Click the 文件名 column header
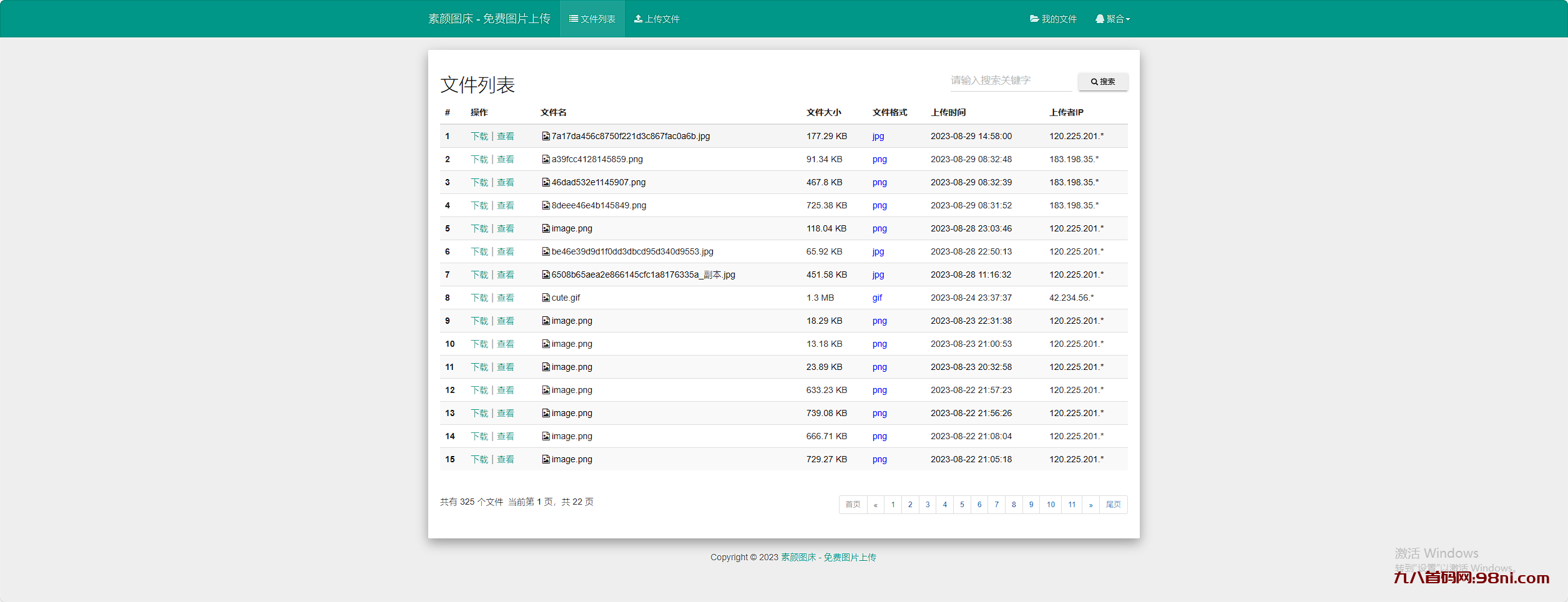Screen dimensions: 1568x602 click(553, 112)
